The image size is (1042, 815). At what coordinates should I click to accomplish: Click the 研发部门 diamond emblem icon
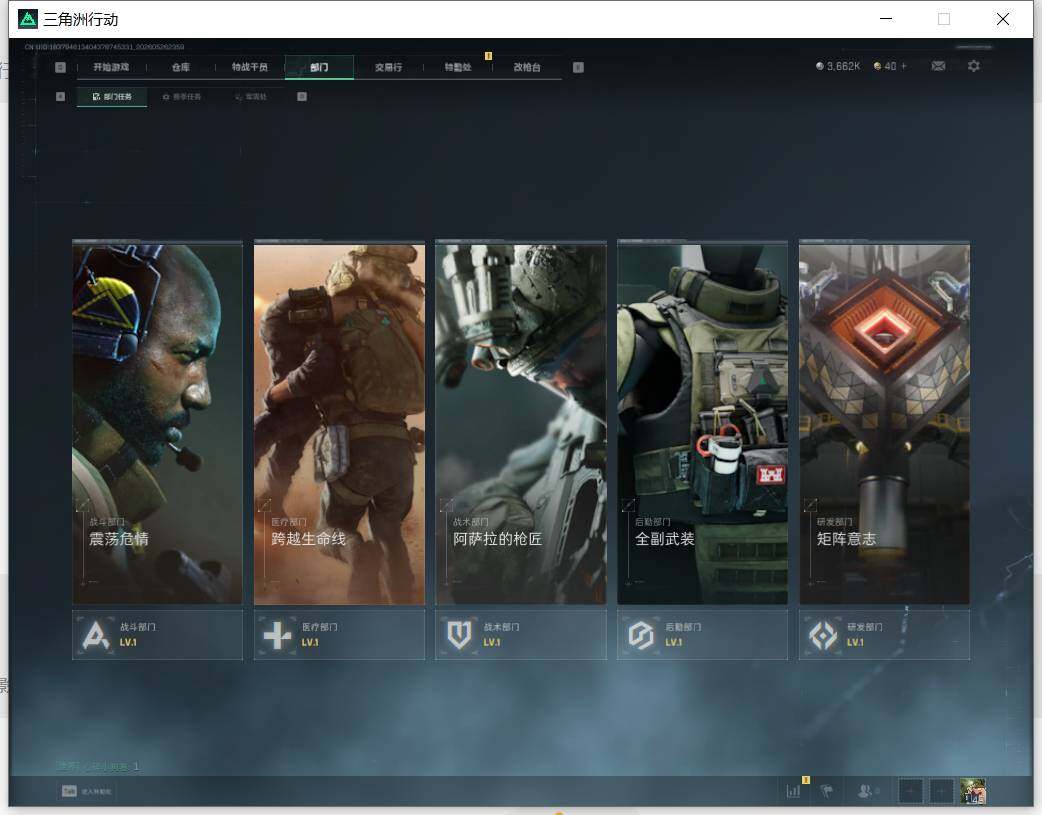tap(823, 636)
